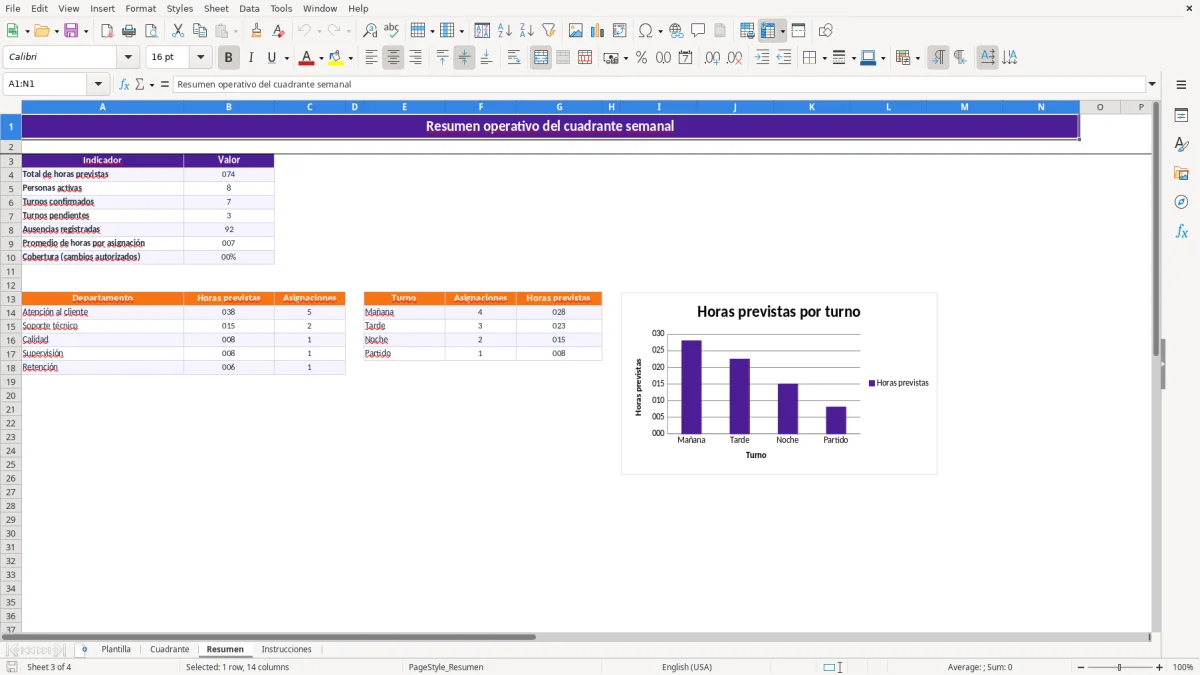Open the Background Color dropdown arrow
This screenshot has width=1200, height=675.
350,58
